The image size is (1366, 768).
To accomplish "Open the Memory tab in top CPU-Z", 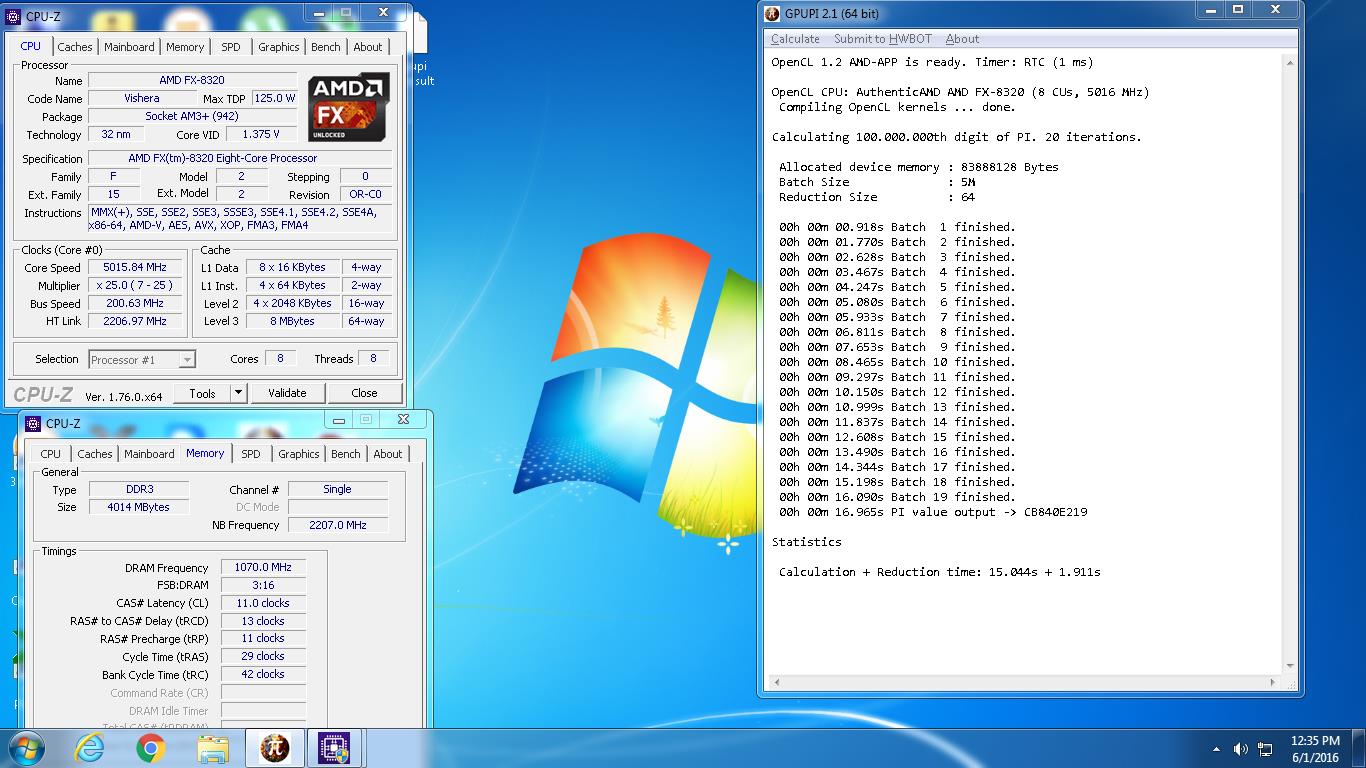I will pyautogui.click(x=185, y=47).
